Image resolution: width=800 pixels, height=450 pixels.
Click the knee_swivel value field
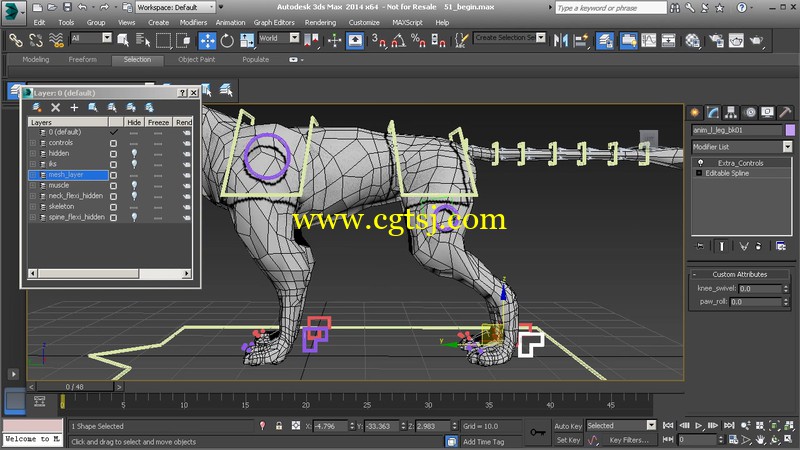pyautogui.click(x=760, y=288)
